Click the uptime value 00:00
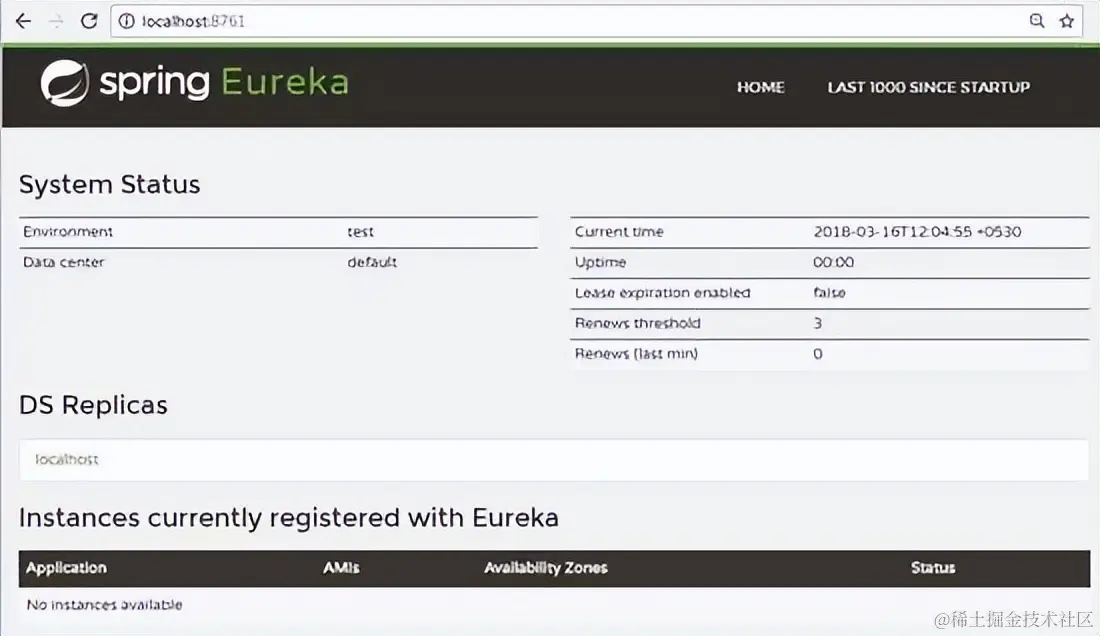Screen dimensions: 1100x636 833,262
